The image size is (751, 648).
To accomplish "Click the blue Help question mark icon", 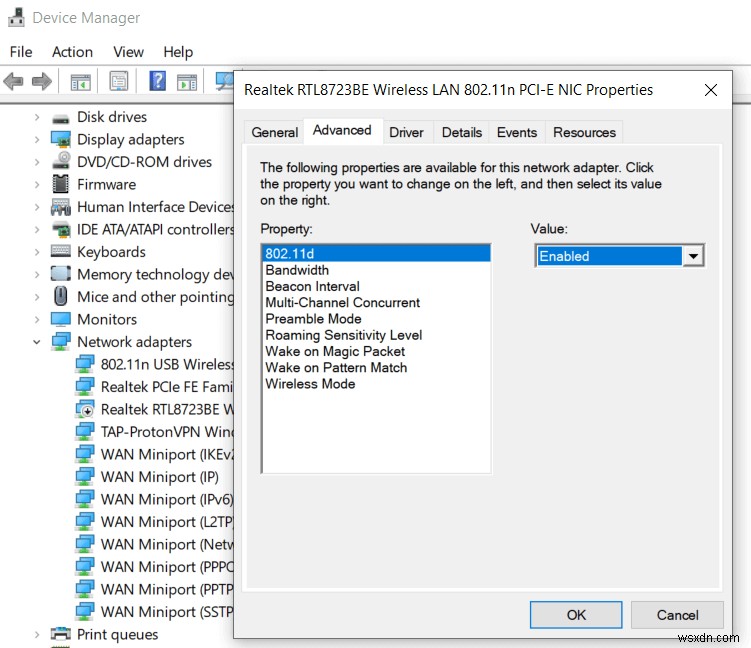I will 158,81.
